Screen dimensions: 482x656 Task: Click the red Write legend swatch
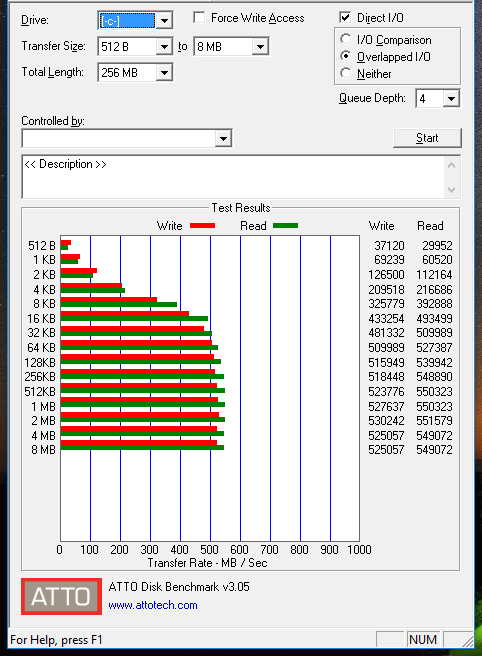(x=203, y=226)
